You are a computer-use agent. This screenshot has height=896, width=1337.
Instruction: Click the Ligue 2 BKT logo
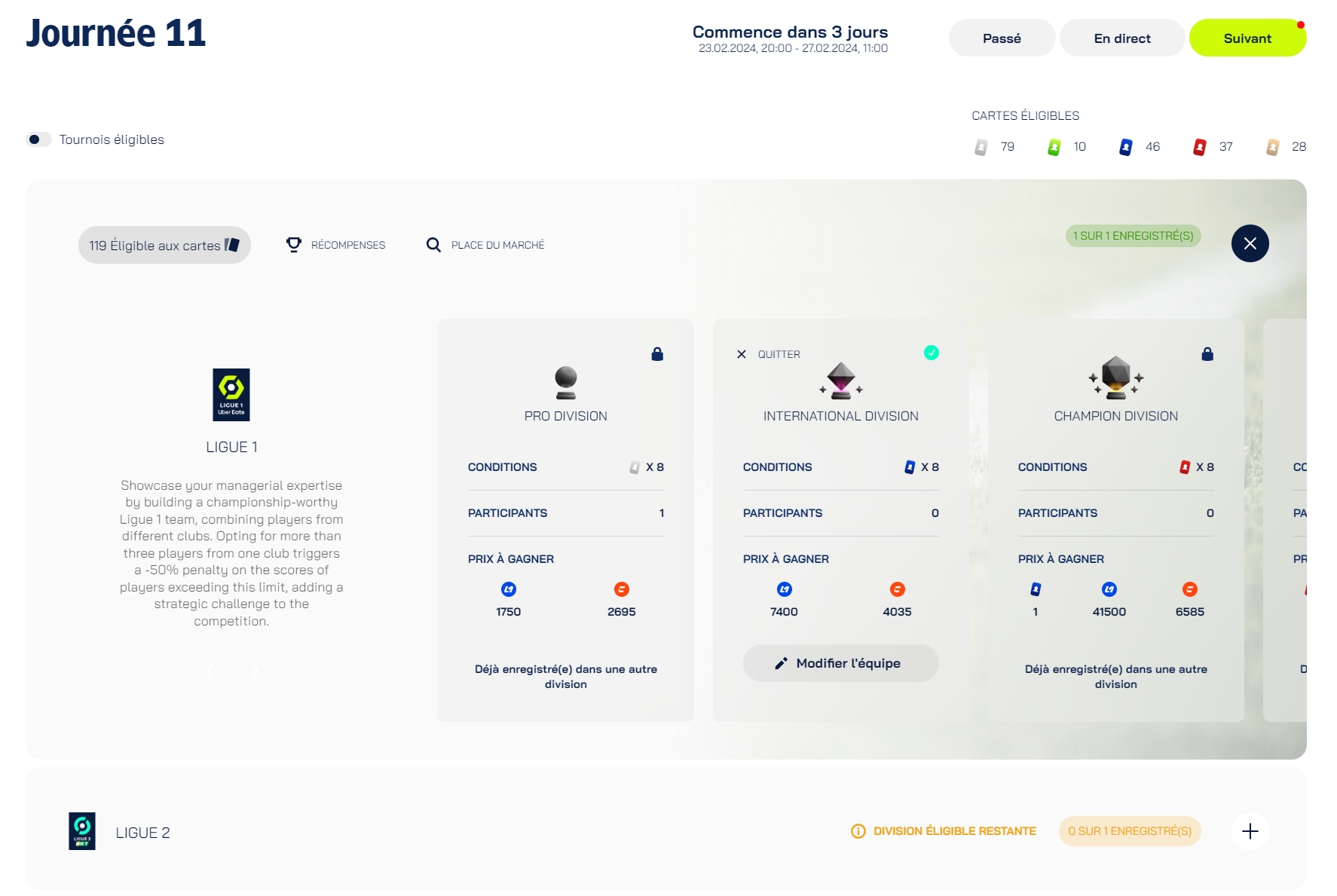(82, 831)
